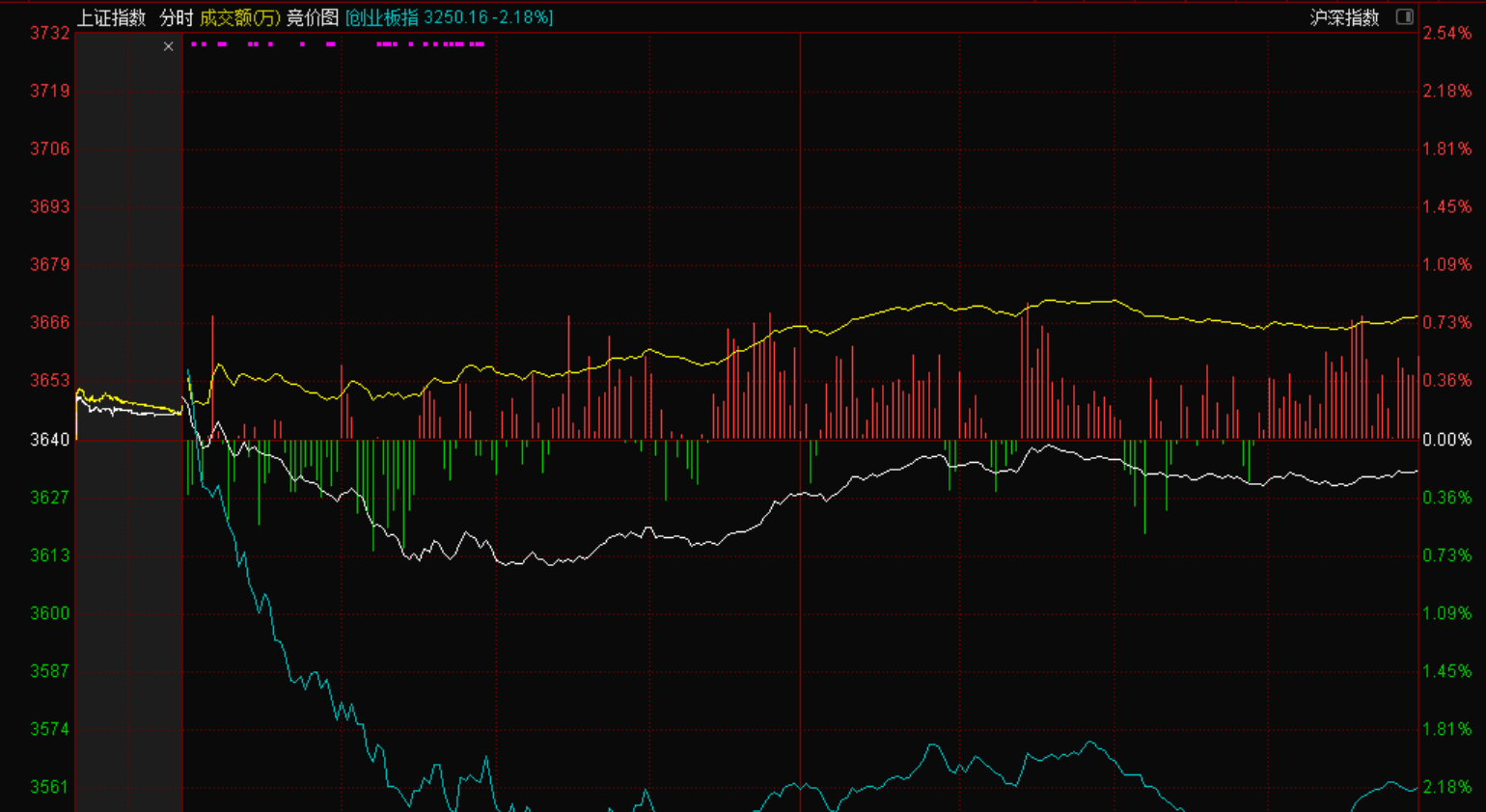This screenshot has width=1486, height=812.
Task: Click the 0.00% percentage axis label
Action: (1446, 440)
